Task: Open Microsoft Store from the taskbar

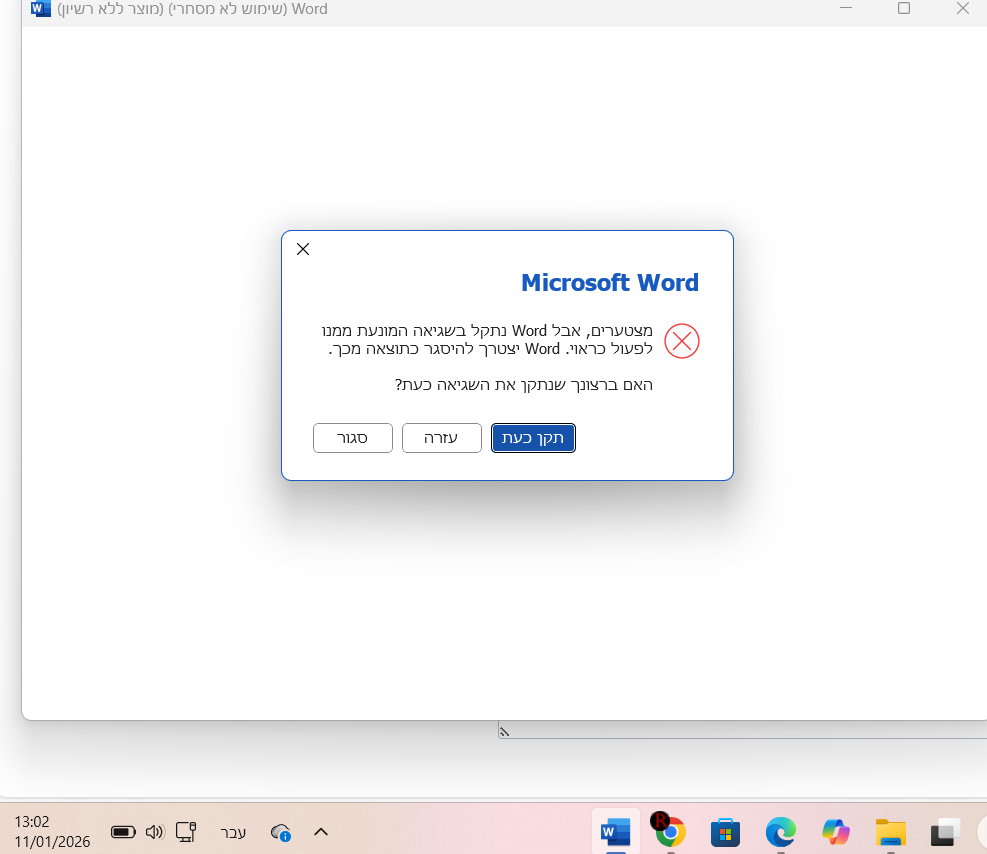Action: pos(725,832)
